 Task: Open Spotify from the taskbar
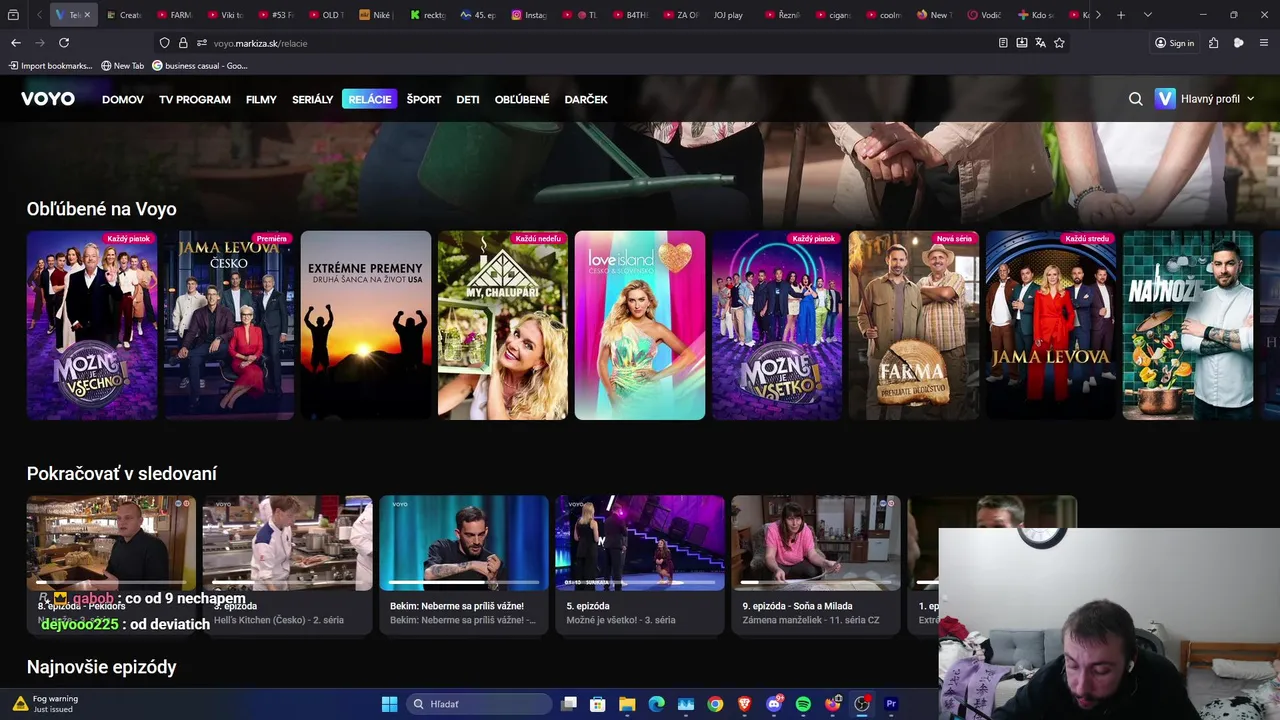point(803,704)
